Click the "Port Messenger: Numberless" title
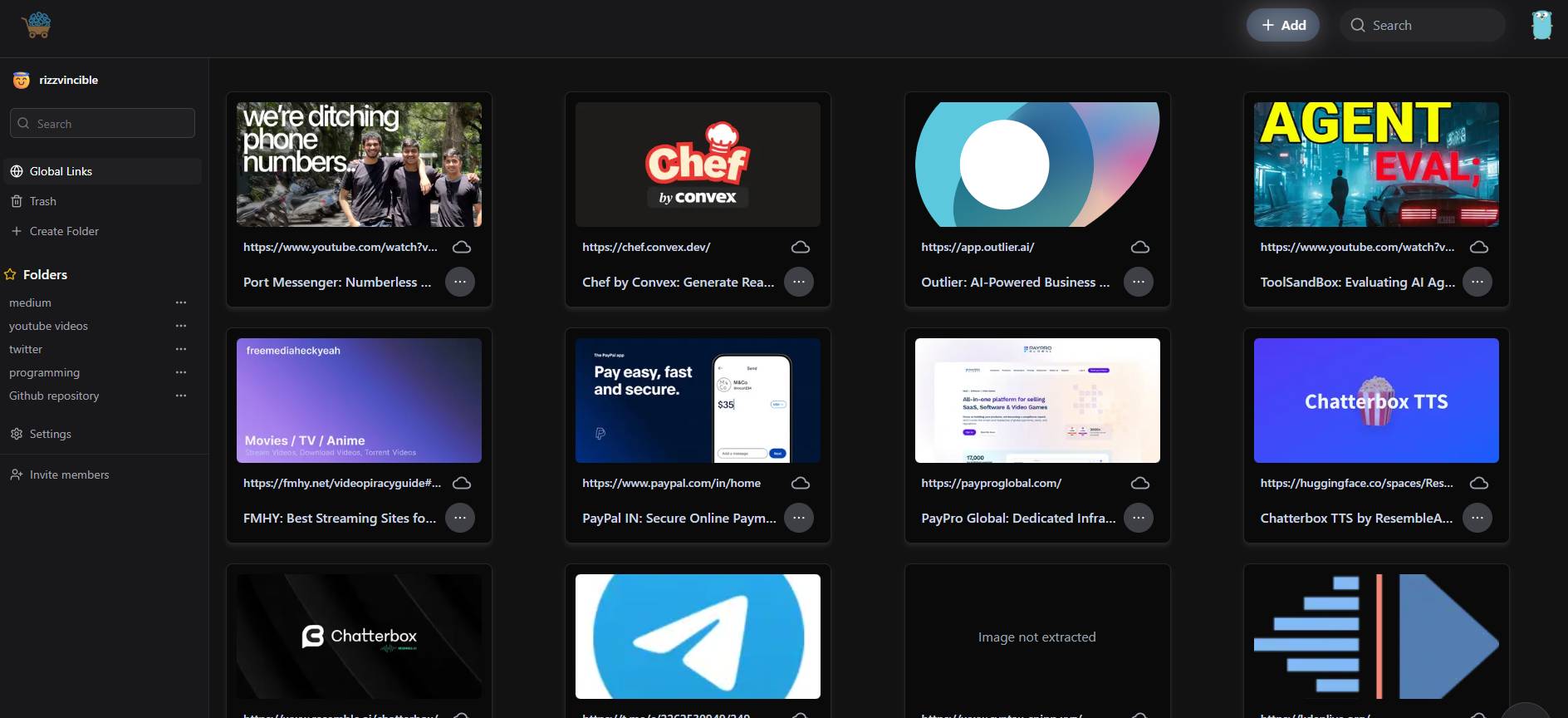Screen dimensions: 1568x718 pyautogui.click(x=337, y=282)
